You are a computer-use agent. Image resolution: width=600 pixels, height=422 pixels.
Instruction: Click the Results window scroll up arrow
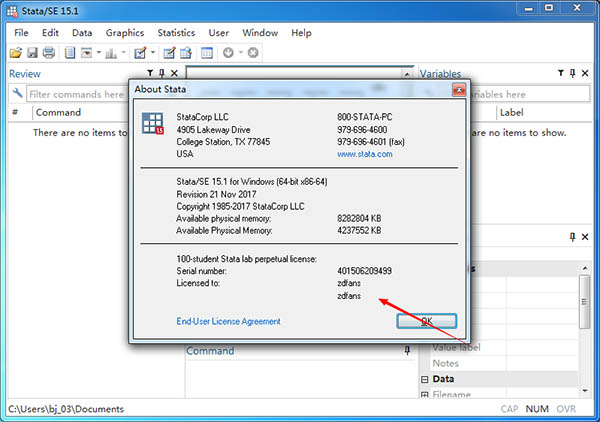tap(407, 74)
